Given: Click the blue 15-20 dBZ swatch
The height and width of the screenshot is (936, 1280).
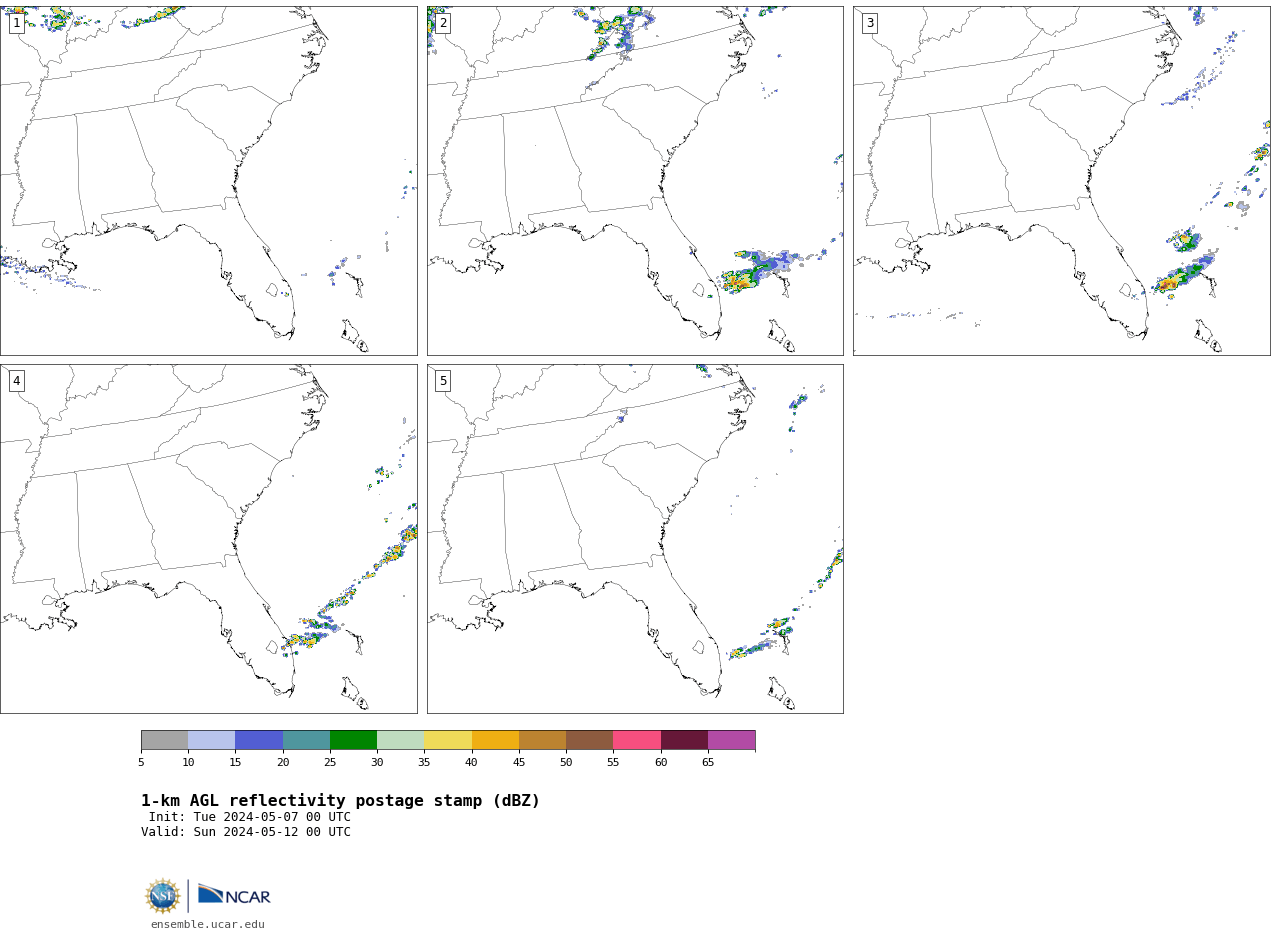Looking at the screenshot, I should (x=259, y=740).
